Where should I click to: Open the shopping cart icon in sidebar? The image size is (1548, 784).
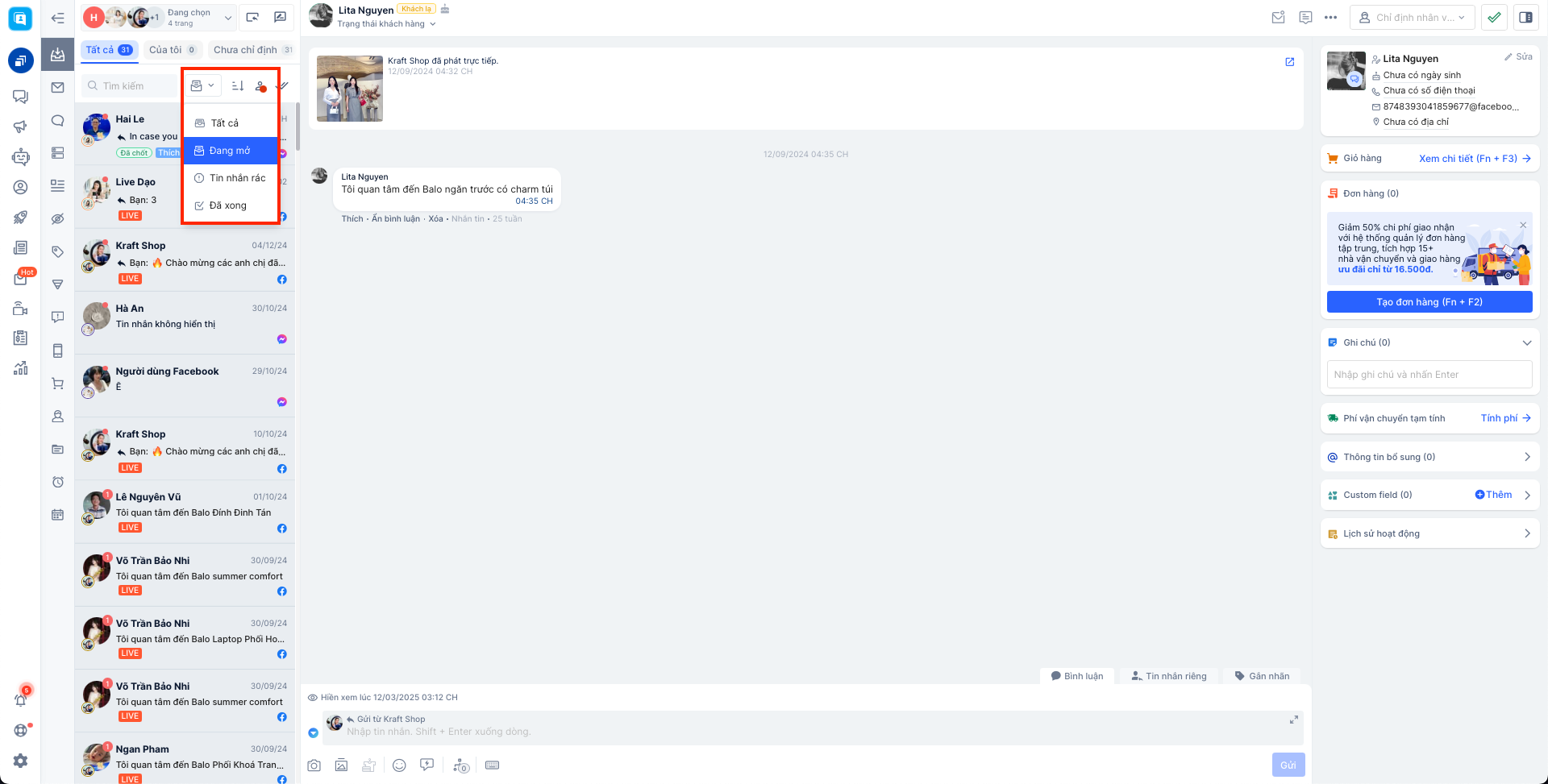57,384
